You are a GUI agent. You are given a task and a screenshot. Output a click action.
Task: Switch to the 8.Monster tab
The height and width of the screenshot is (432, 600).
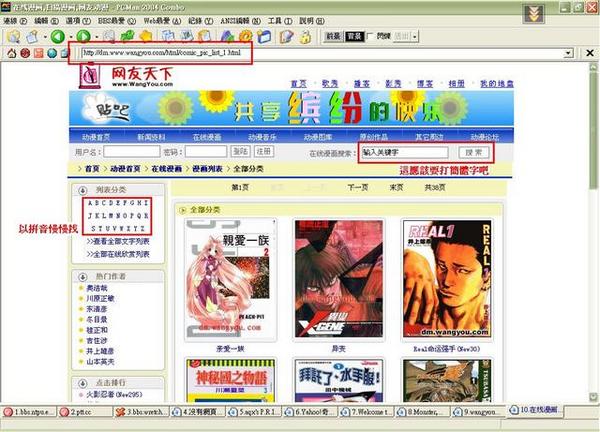pyautogui.click(x=423, y=412)
